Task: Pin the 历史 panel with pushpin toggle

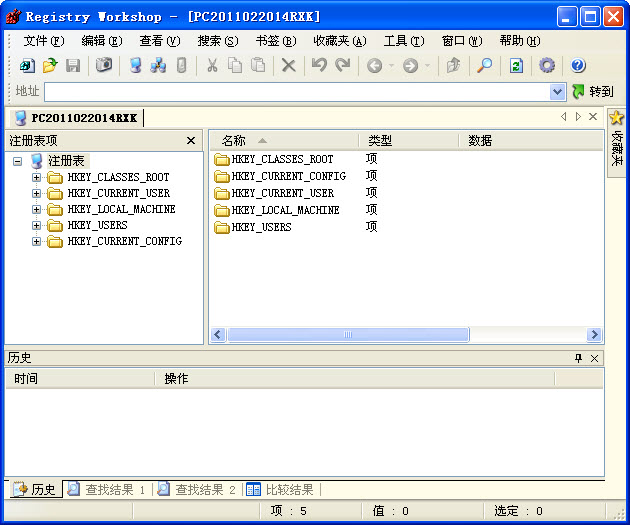Action: point(578,358)
